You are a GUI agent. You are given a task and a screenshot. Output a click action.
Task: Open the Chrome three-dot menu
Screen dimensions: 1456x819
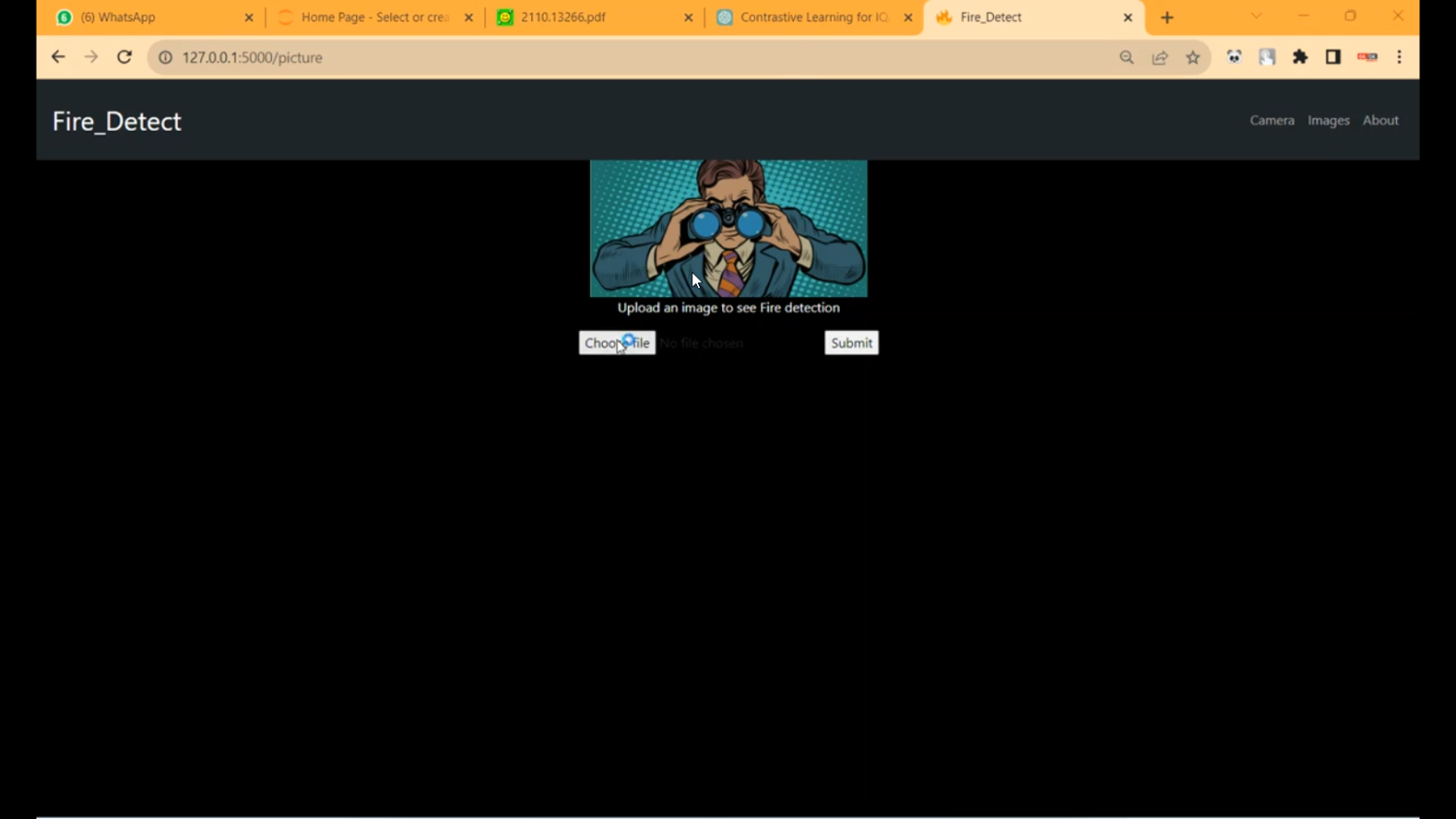tap(1400, 57)
